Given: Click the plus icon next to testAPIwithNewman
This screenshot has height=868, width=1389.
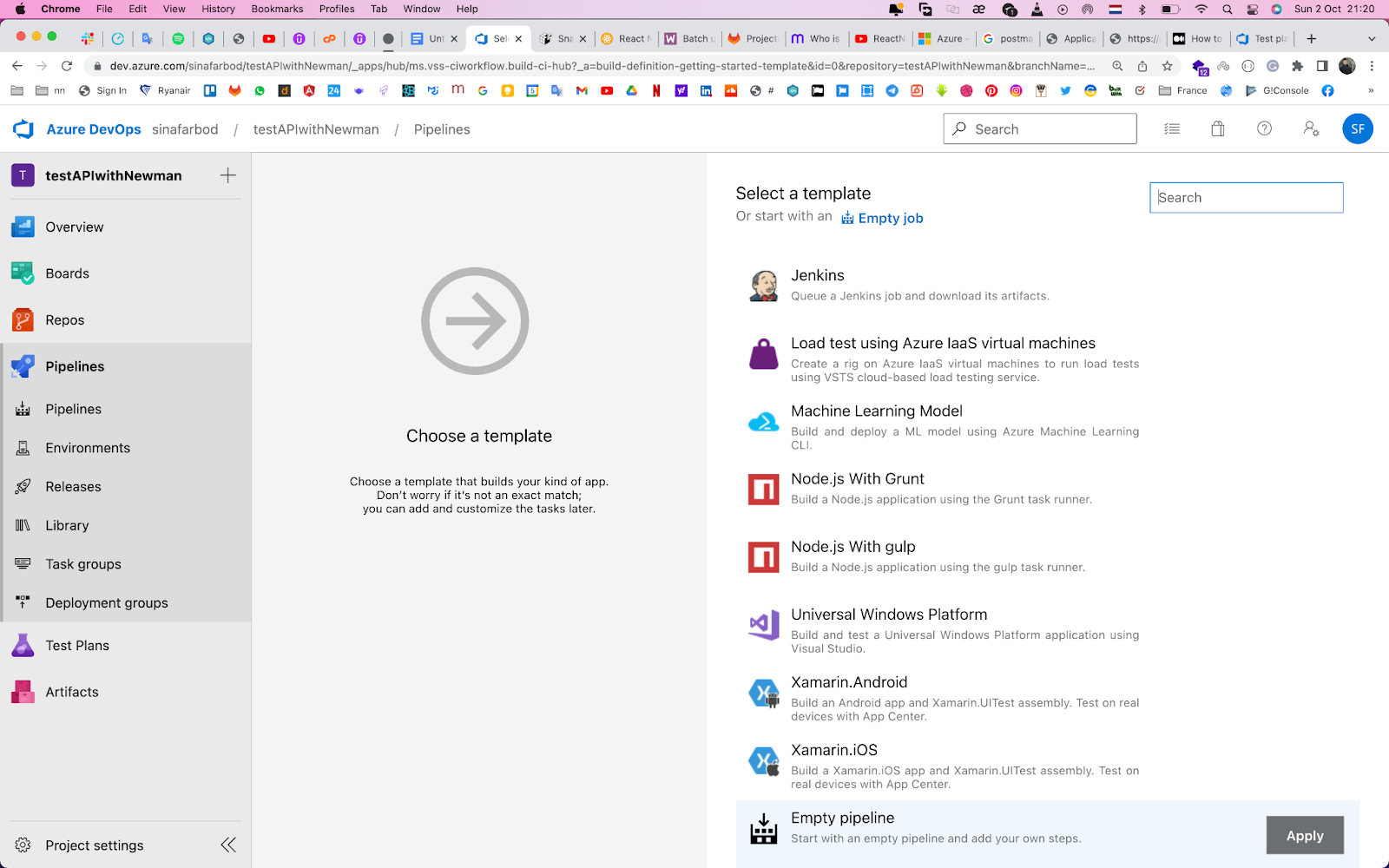Looking at the screenshot, I should pos(228,175).
